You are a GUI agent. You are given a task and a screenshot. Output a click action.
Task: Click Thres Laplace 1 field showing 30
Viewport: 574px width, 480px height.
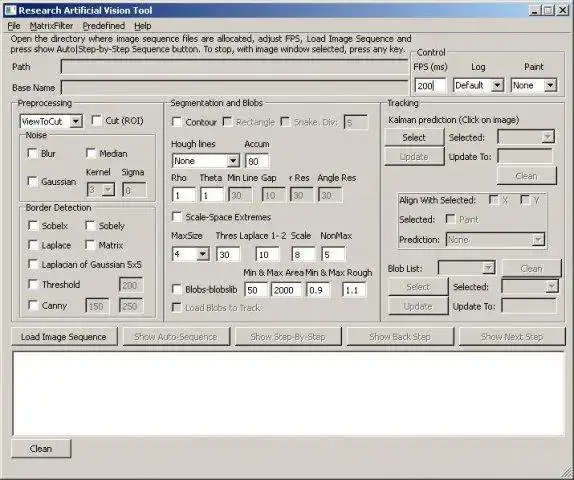pyautogui.click(x=228, y=254)
